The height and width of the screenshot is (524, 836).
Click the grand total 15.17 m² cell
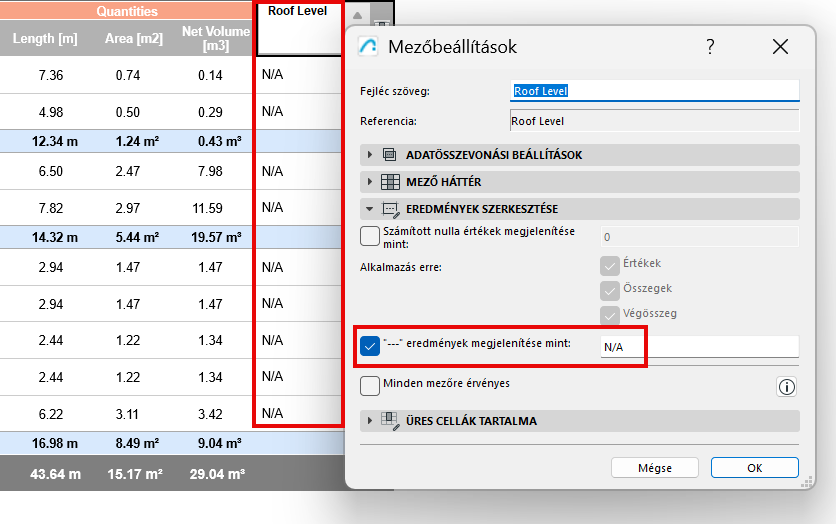[135, 474]
